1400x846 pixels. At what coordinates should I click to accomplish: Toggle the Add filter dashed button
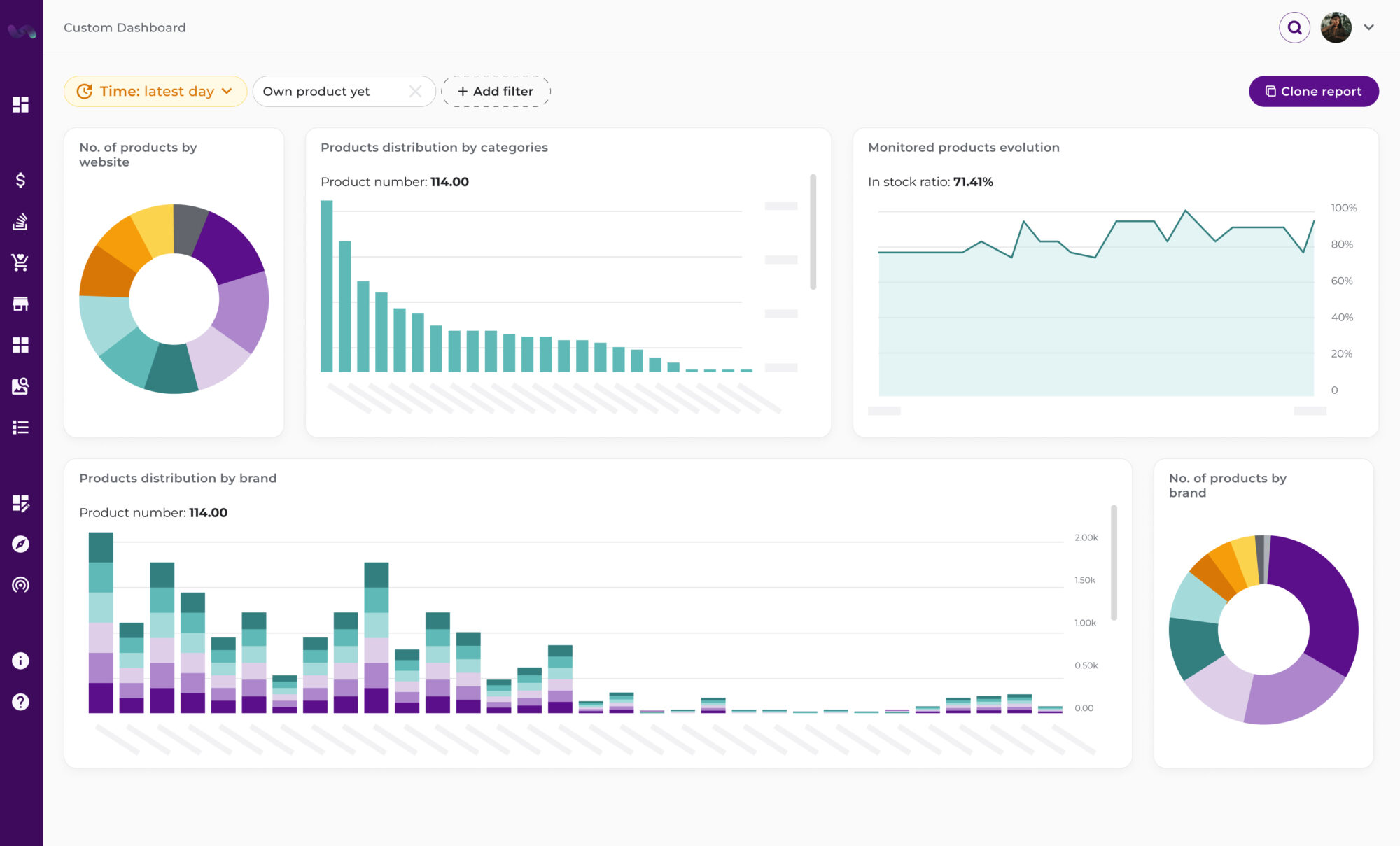click(x=495, y=91)
